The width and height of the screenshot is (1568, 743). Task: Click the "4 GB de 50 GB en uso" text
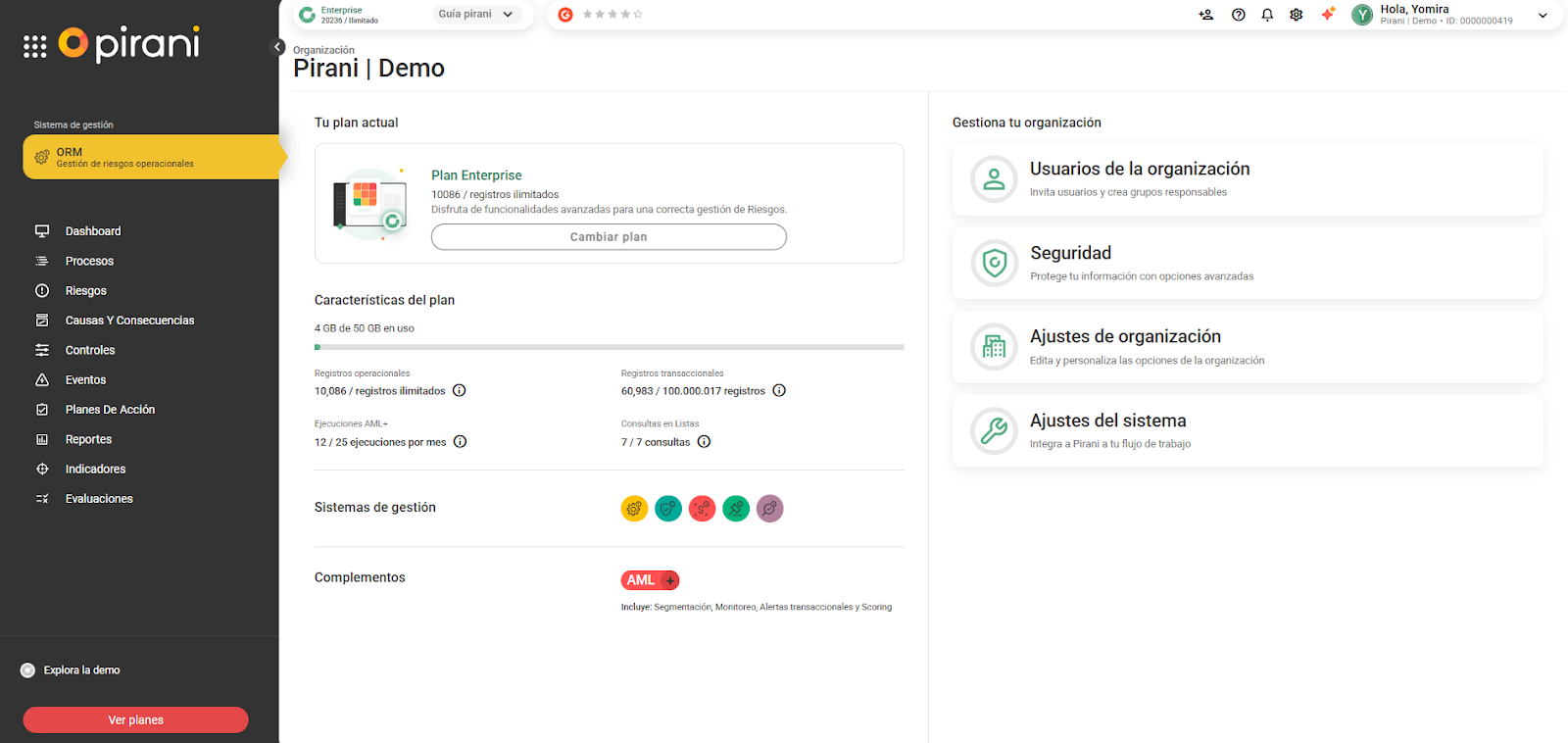point(365,328)
